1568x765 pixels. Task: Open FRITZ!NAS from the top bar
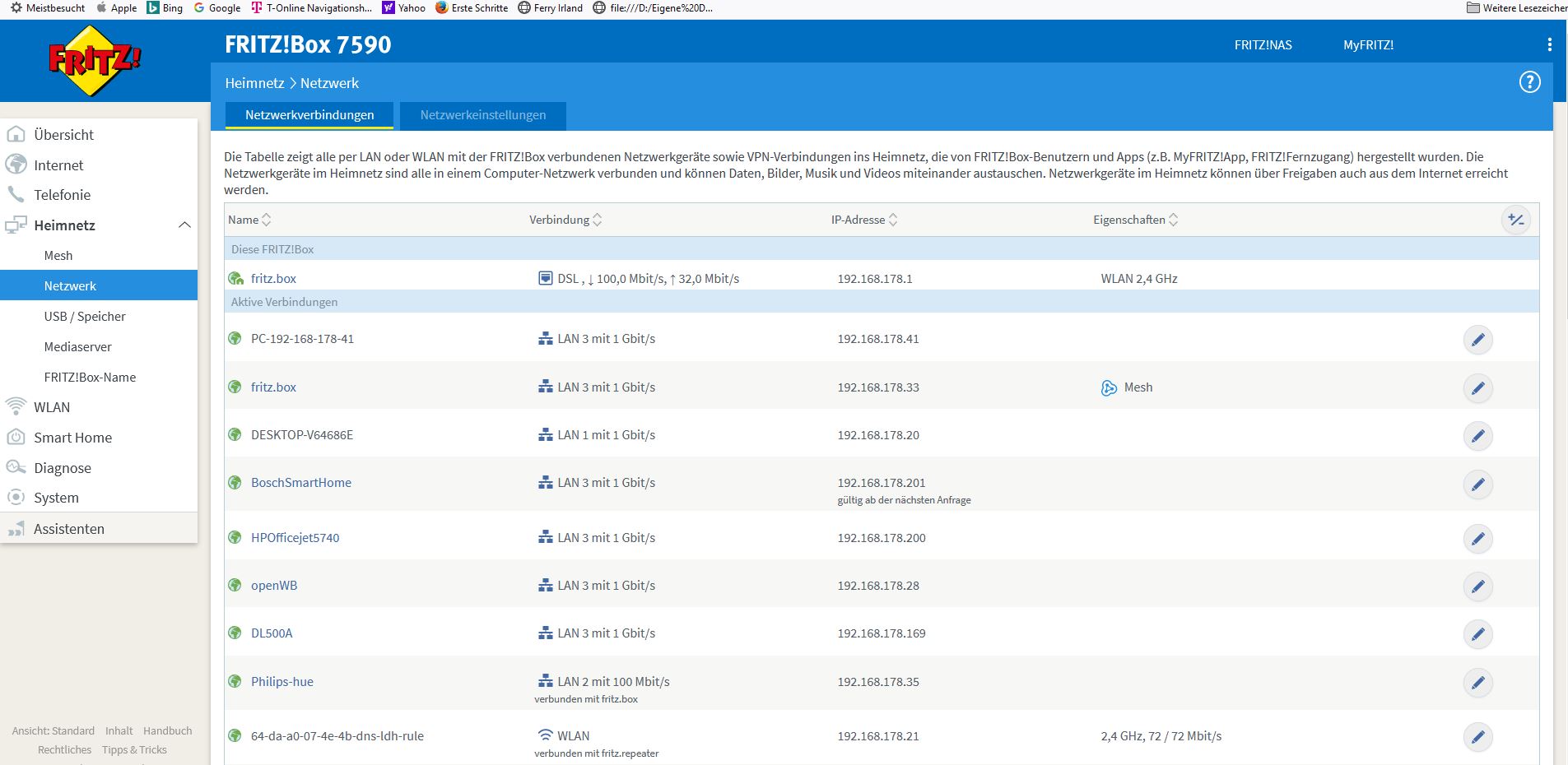(1263, 45)
